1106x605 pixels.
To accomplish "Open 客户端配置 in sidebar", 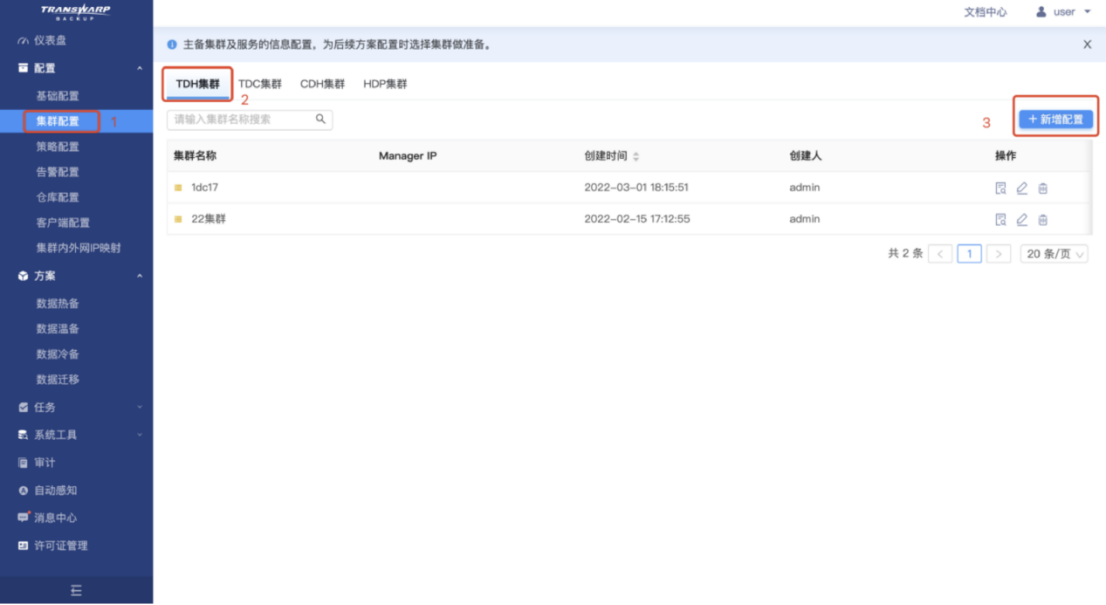I will click(x=63, y=223).
